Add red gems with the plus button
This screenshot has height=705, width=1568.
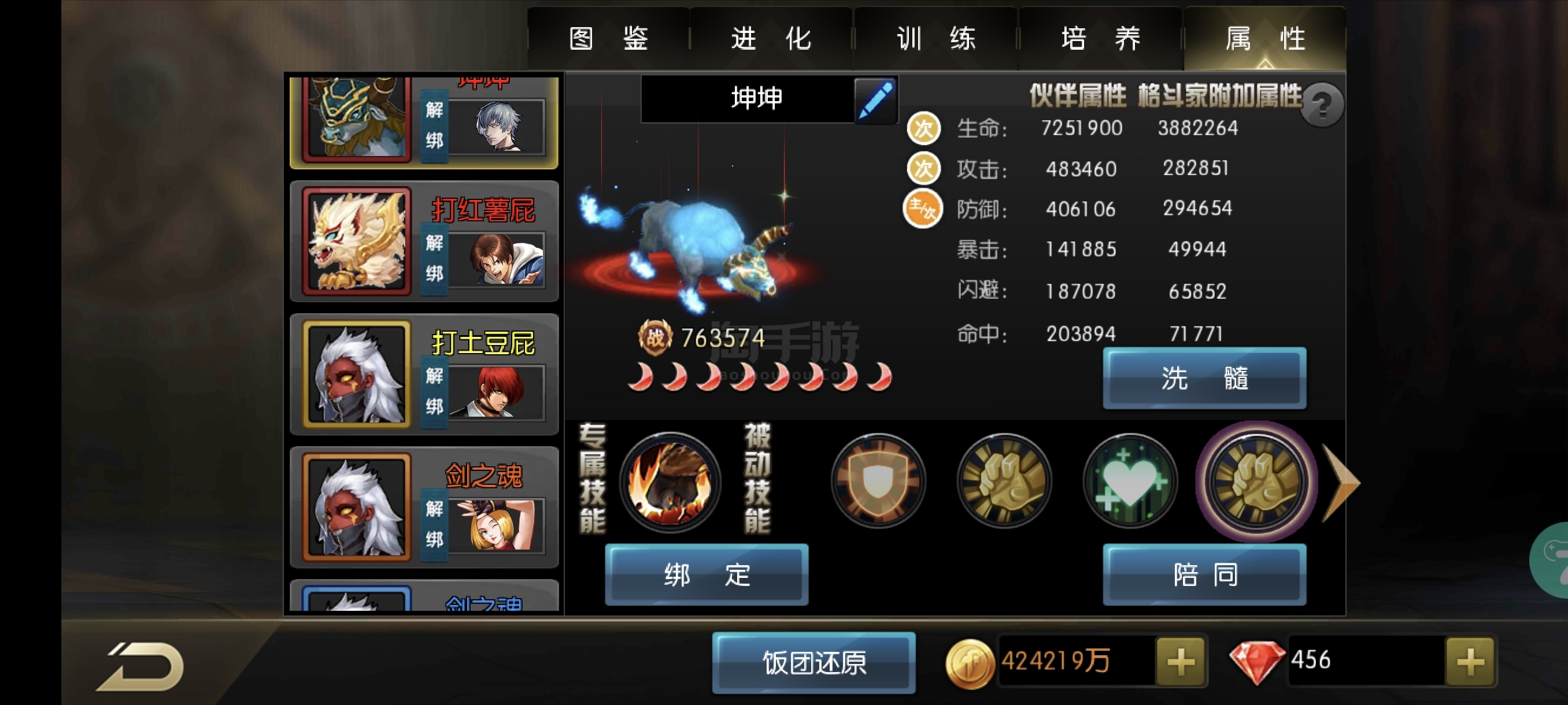pyautogui.click(x=1470, y=662)
